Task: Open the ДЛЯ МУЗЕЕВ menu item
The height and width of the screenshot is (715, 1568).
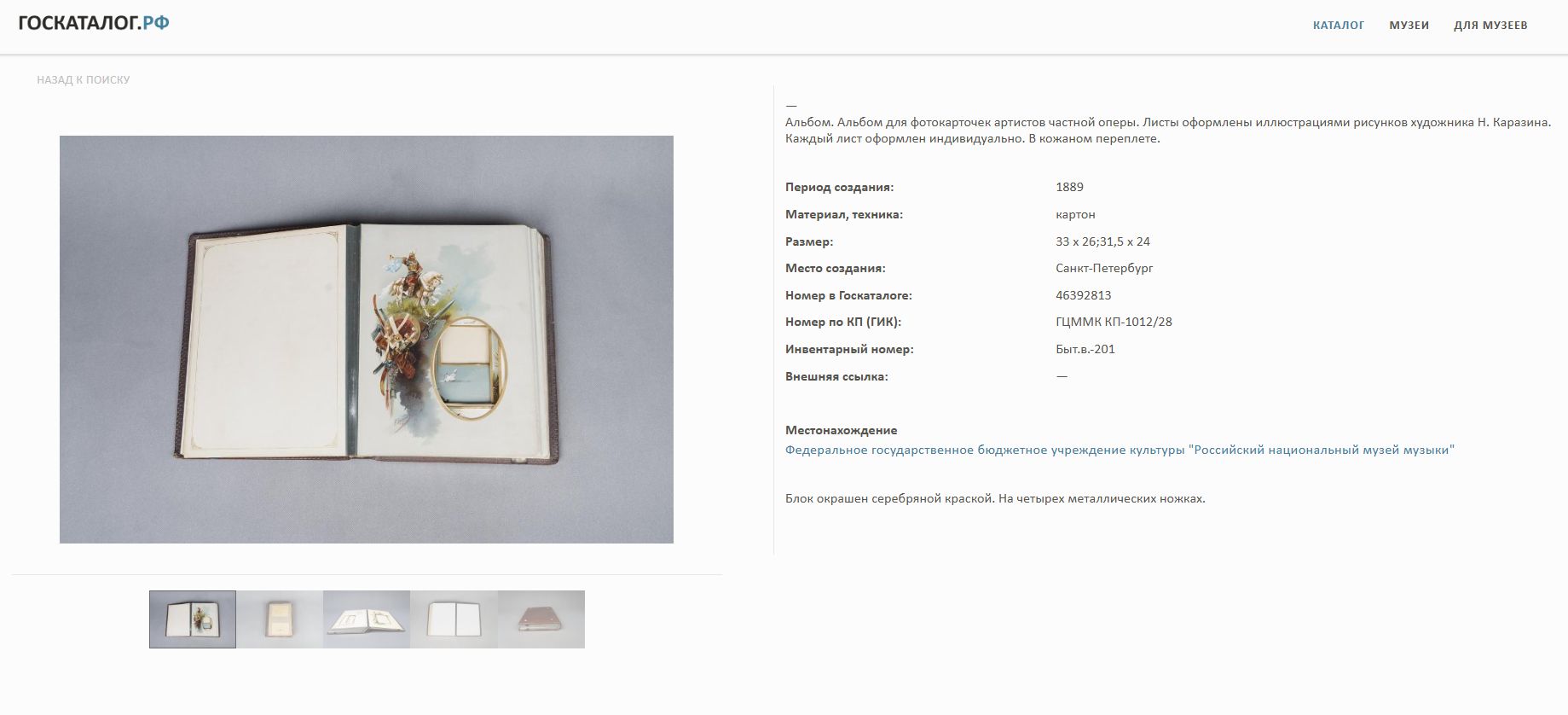Action: (1490, 26)
